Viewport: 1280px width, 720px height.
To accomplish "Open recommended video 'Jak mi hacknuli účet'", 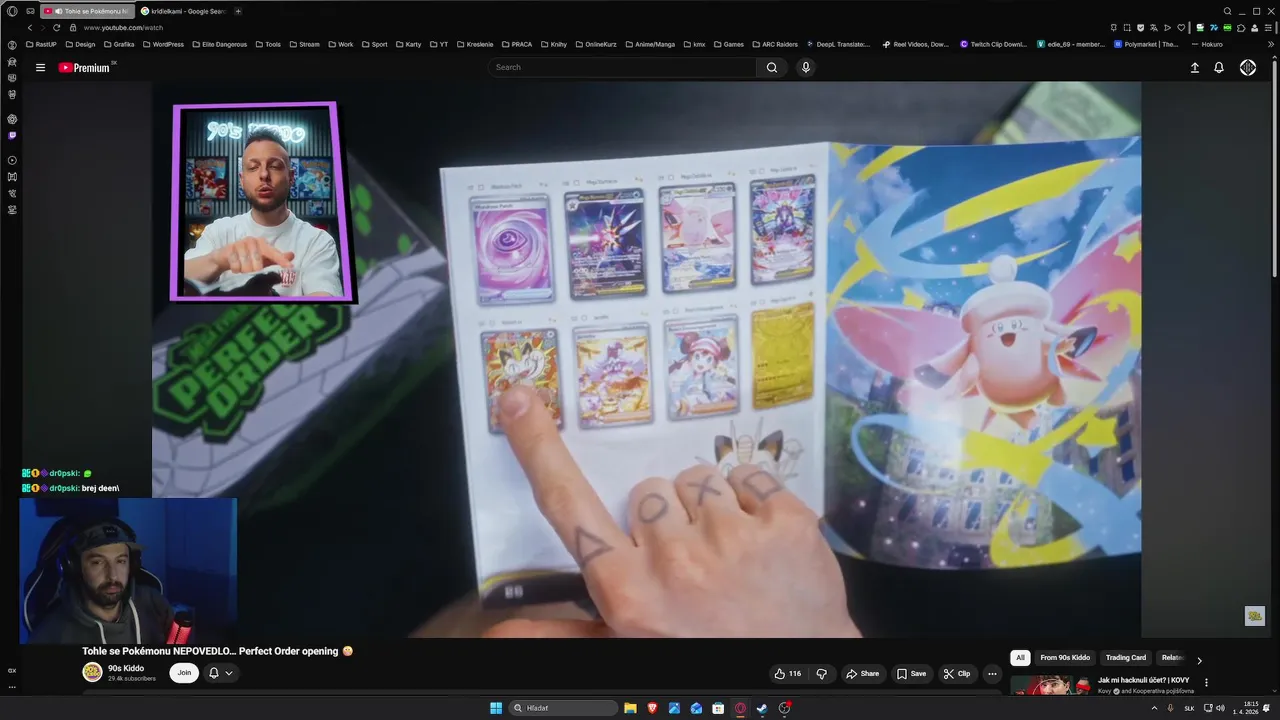I will pyautogui.click(x=1143, y=680).
